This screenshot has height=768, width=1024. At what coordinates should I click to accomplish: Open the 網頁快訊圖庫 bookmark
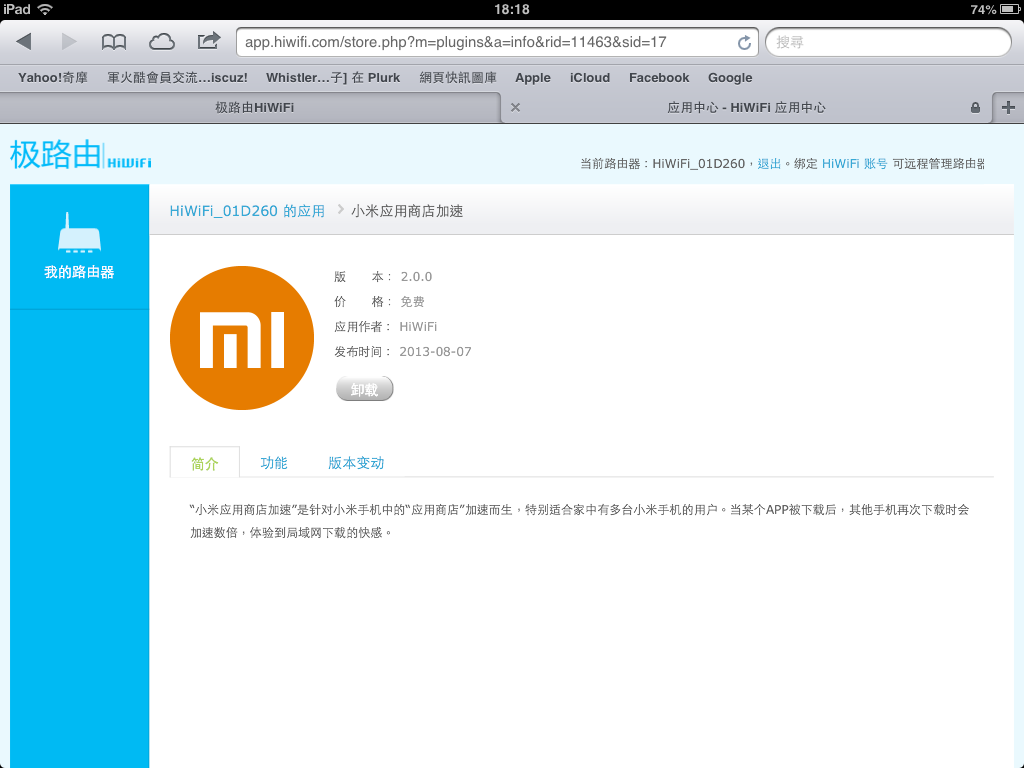click(458, 78)
